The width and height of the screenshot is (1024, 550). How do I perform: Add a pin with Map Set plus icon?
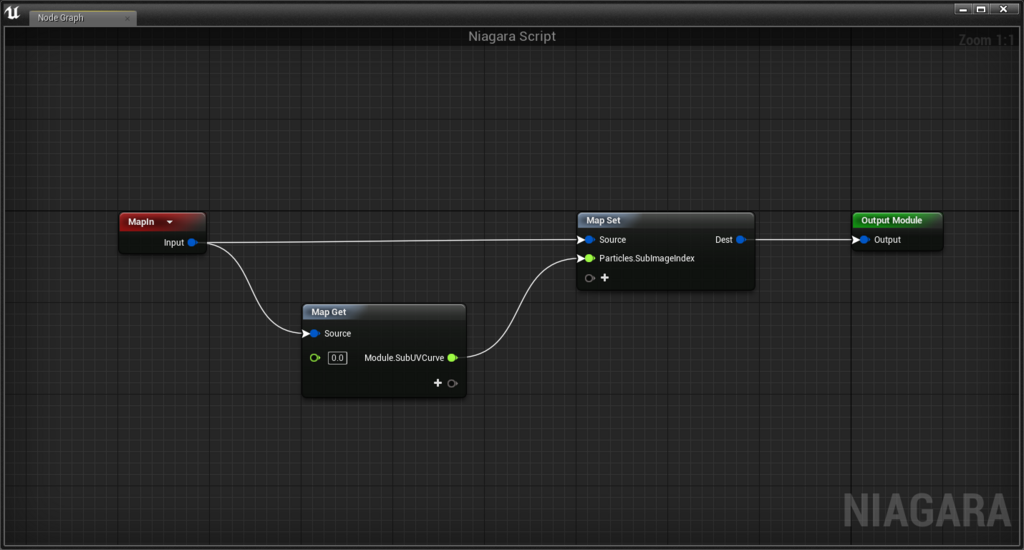tap(605, 278)
